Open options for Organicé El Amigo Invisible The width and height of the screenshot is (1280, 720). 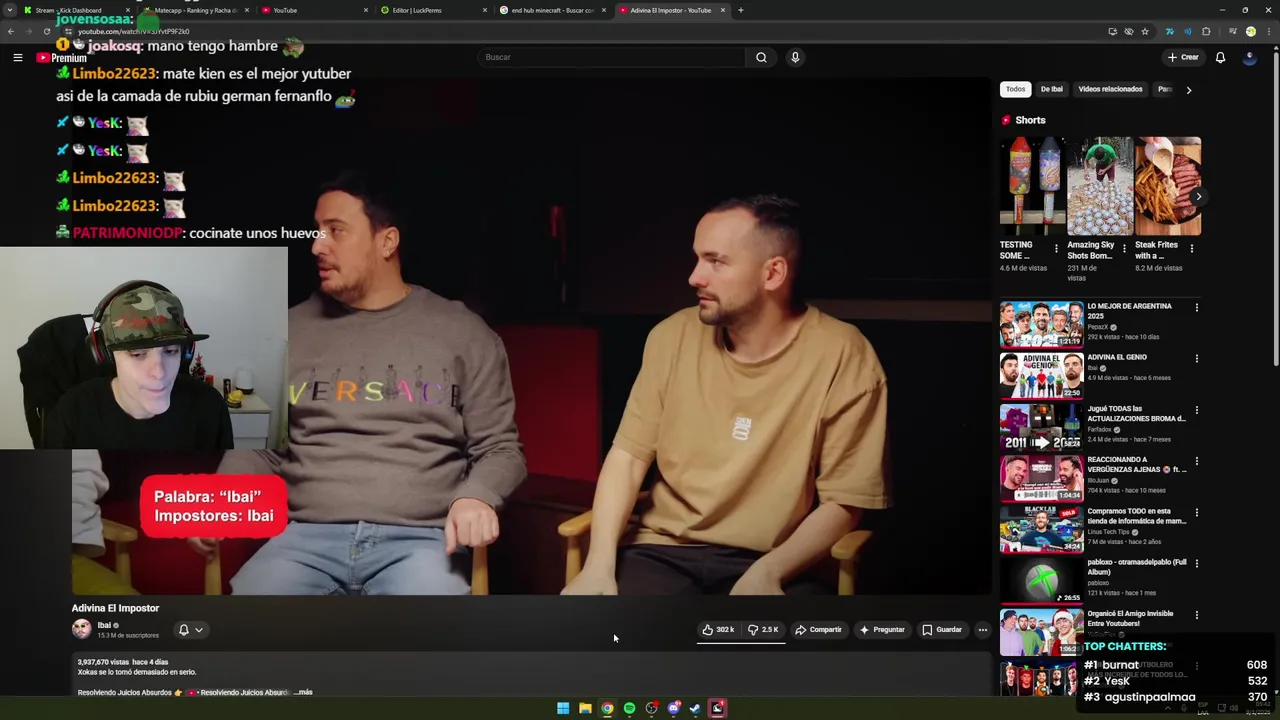[1196, 614]
